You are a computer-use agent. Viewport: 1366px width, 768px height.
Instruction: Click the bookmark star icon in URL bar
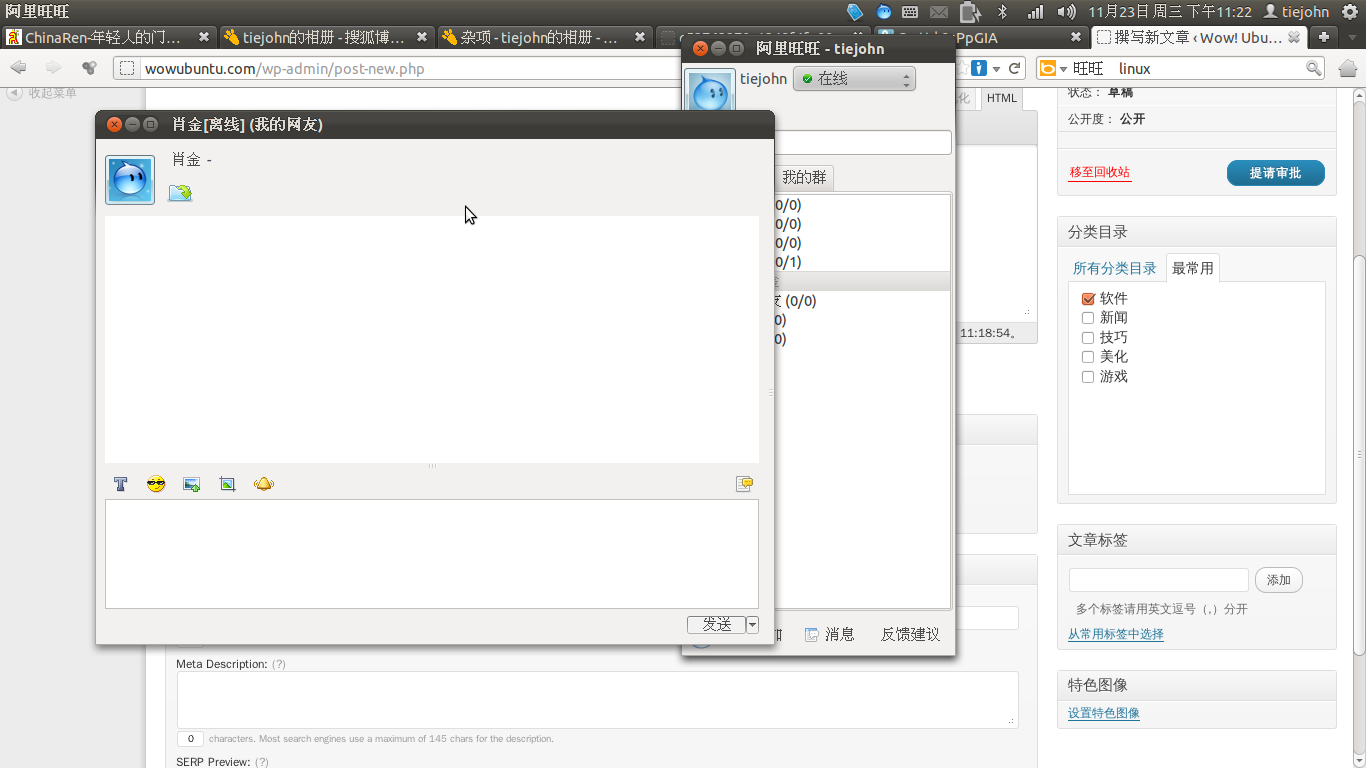(x=963, y=68)
